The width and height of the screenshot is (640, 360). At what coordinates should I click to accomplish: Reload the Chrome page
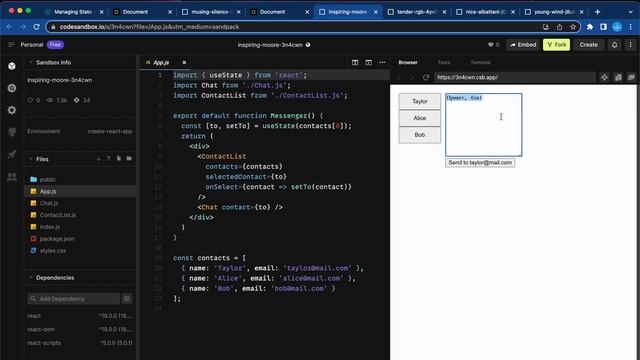coord(36,27)
